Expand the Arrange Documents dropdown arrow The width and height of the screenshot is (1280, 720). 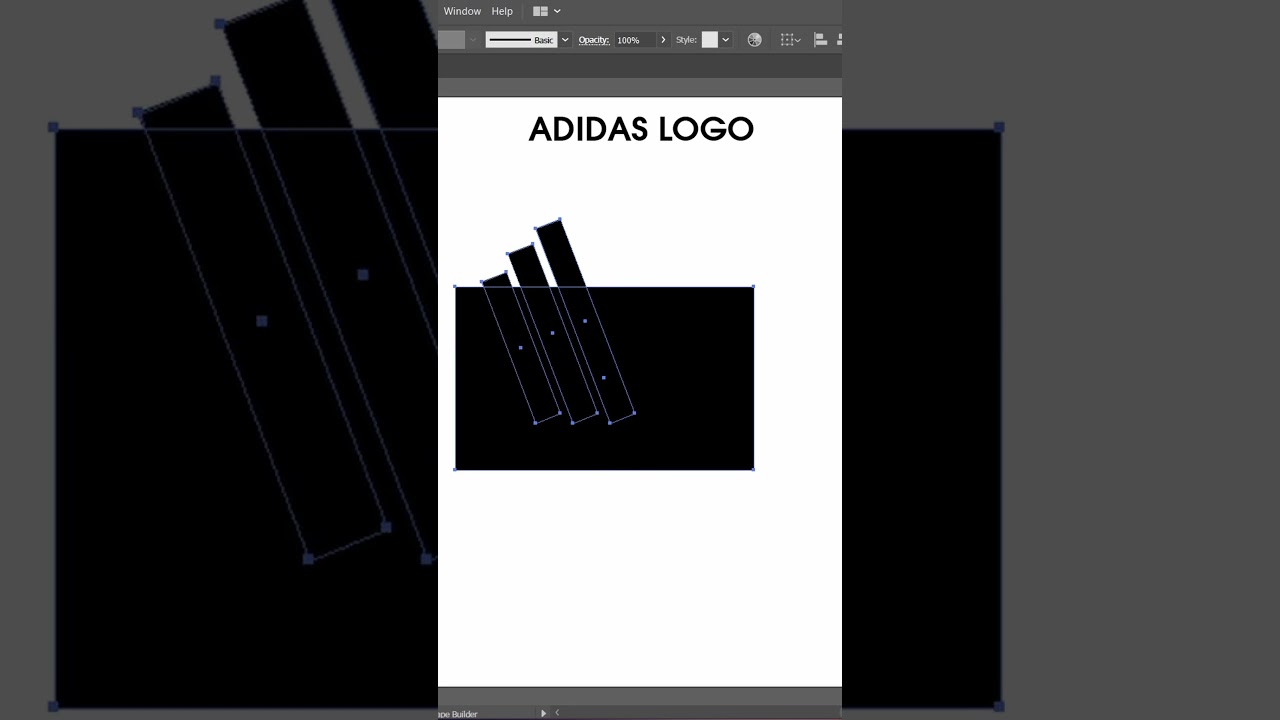point(557,11)
